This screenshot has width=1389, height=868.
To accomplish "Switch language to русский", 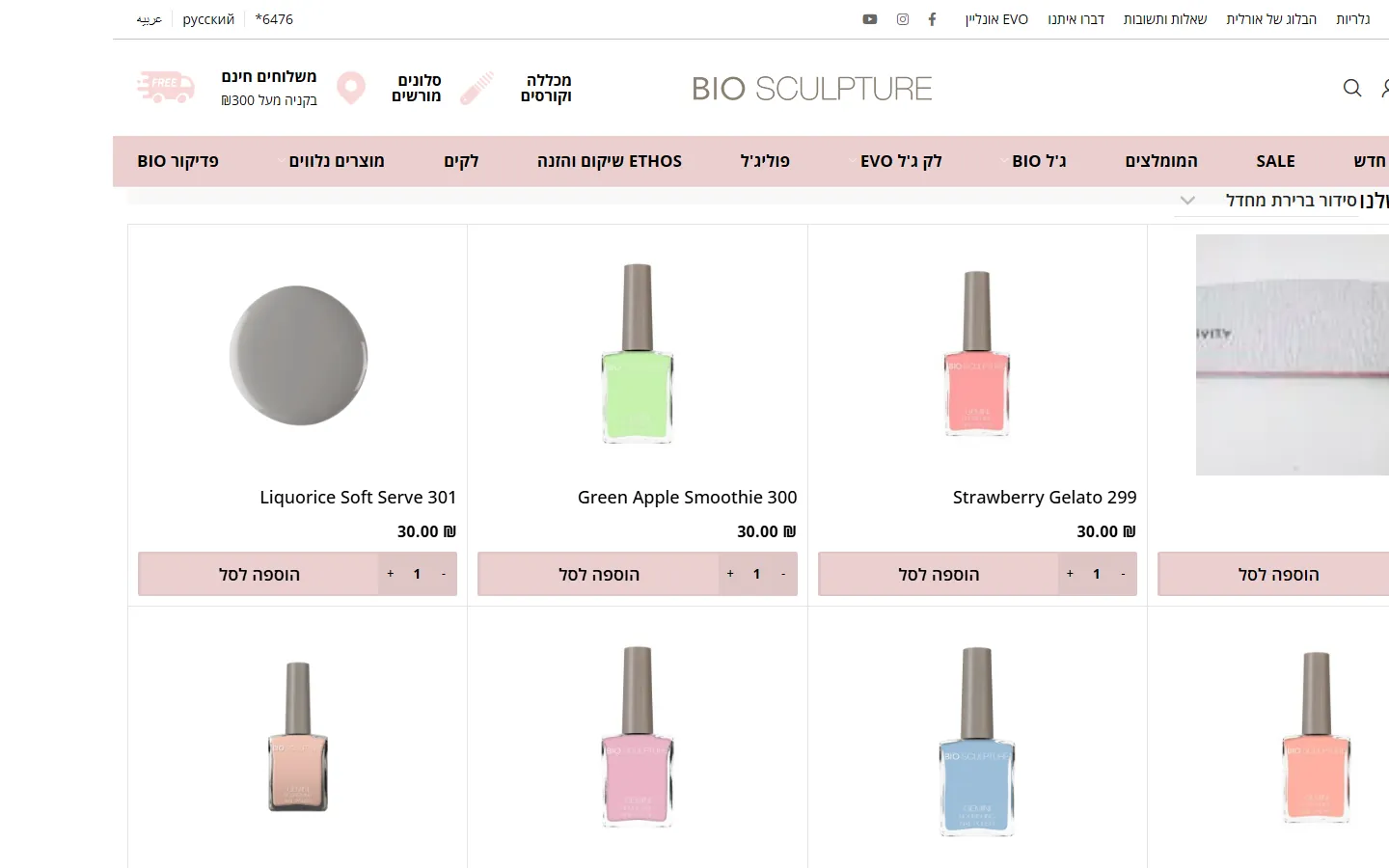I will (x=208, y=19).
